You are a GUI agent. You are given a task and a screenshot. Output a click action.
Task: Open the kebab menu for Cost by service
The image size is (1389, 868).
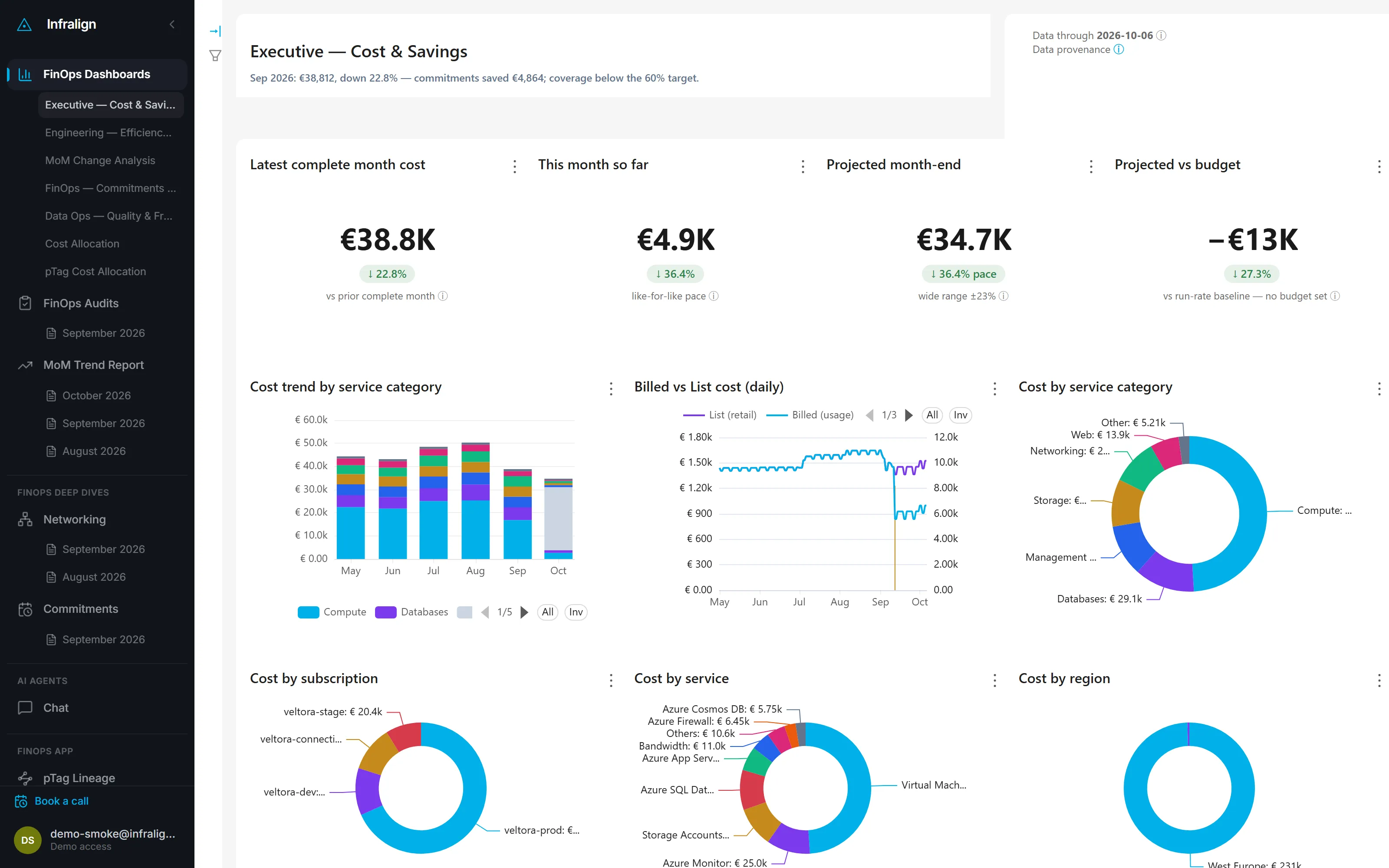coord(995,680)
